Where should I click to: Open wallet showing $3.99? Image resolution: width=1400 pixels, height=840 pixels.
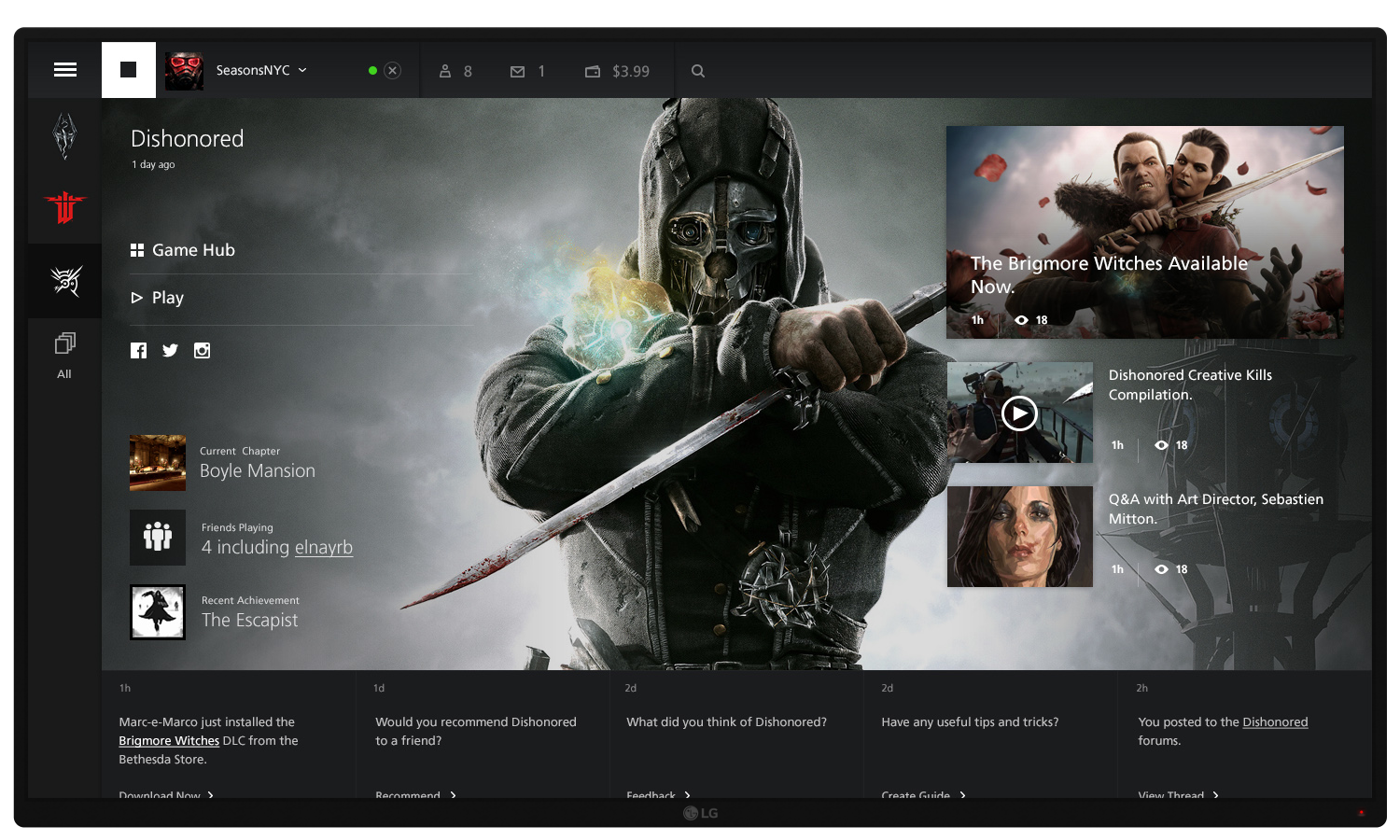click(x=617, y=71)
